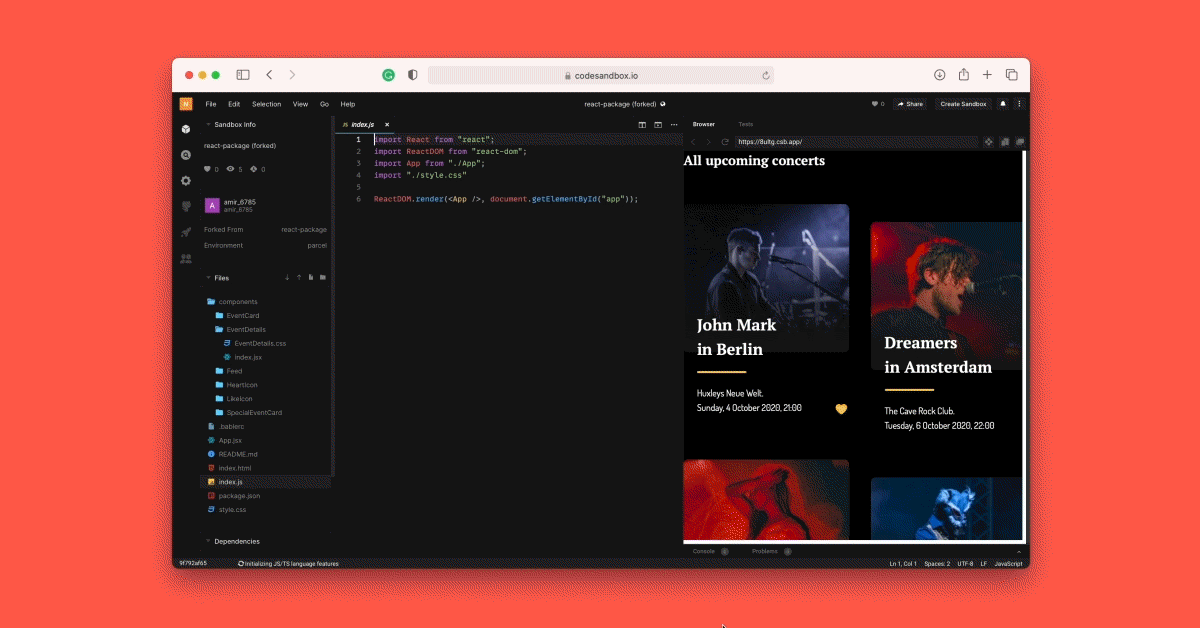
Task: Toggle the yellow heart on John Mark card
Action: [841, 408]
